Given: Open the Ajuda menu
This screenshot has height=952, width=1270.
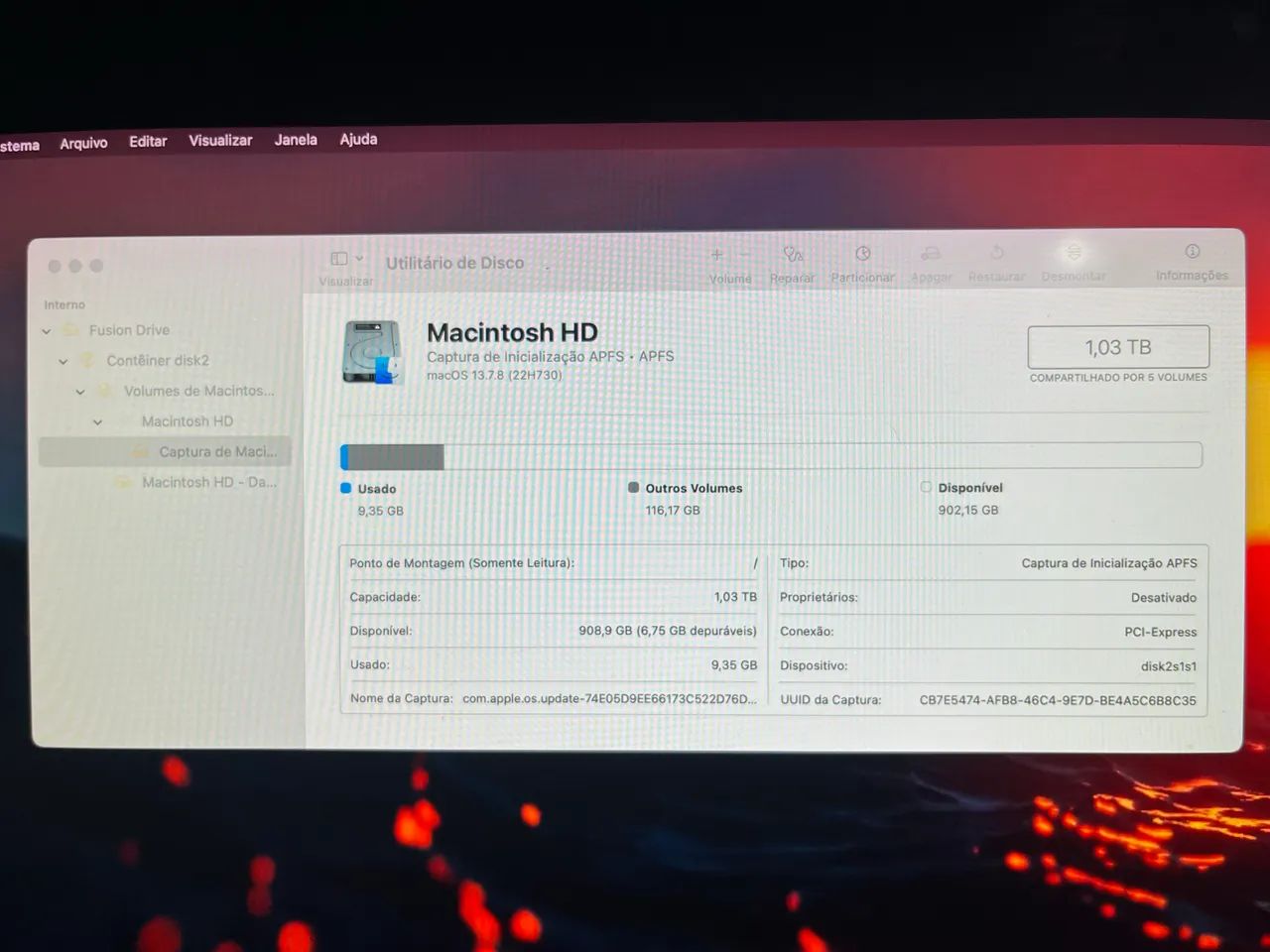Looking at the screenshot, I should [358, 139].
